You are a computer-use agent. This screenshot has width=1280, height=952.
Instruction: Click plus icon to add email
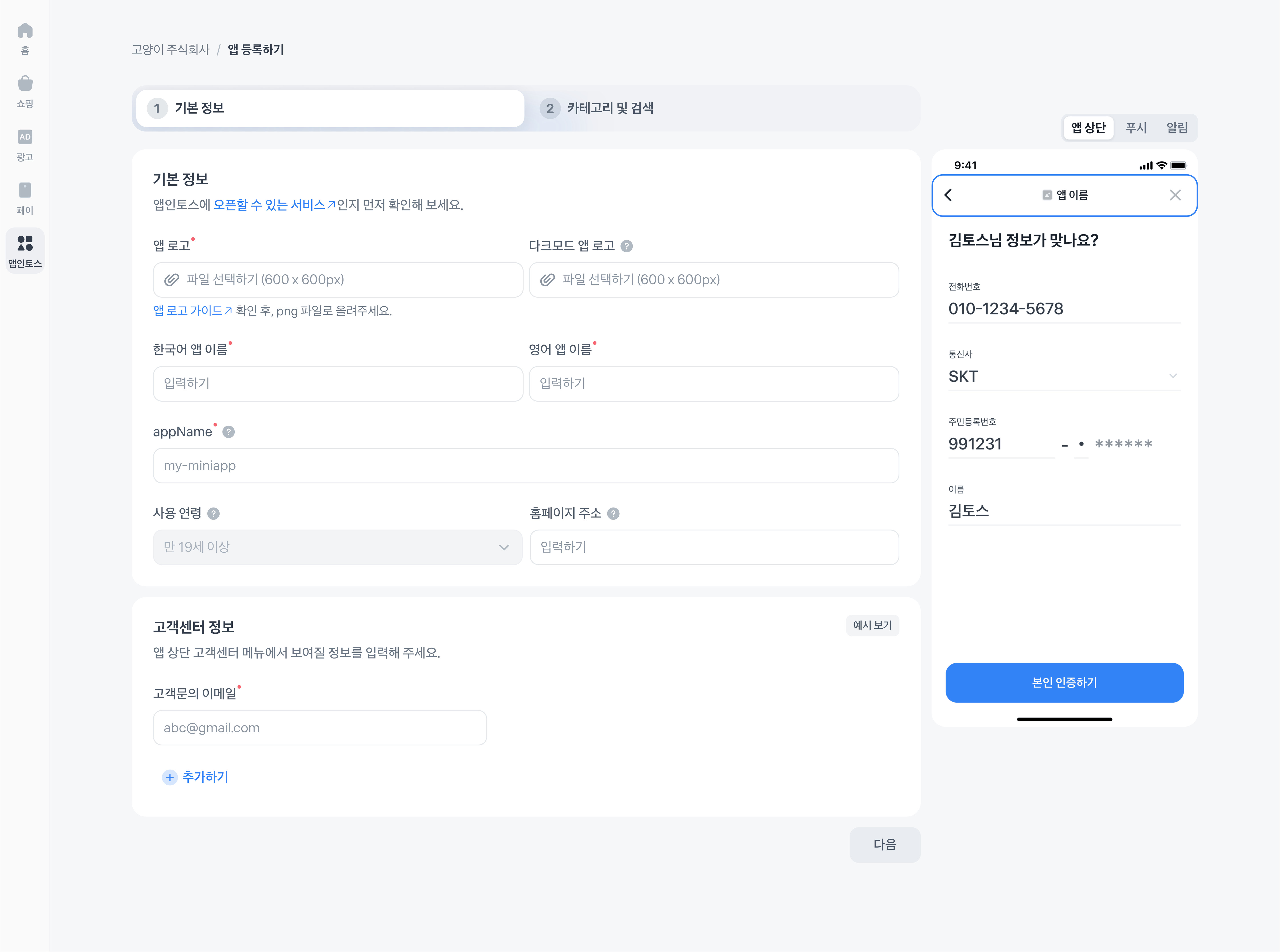point(170,777)
